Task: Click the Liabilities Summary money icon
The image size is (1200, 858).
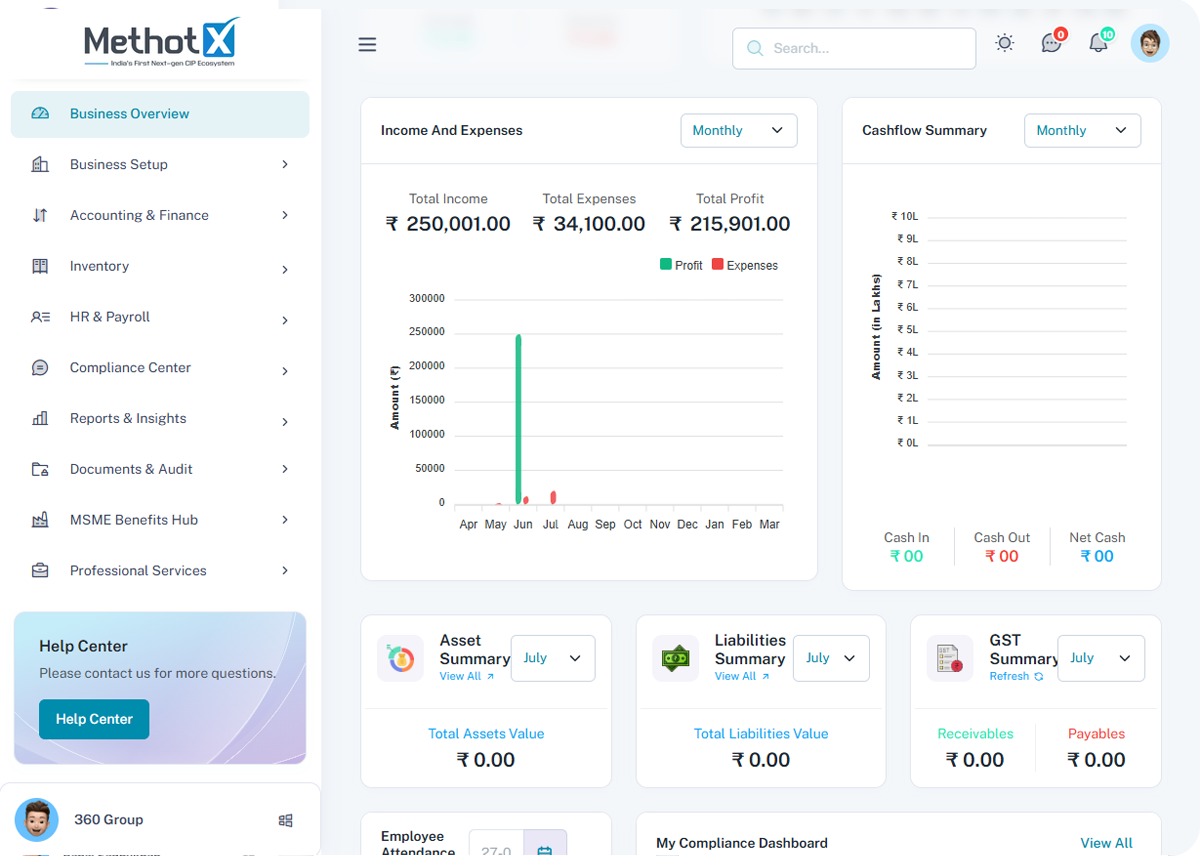Action: [x=675, y=659]
